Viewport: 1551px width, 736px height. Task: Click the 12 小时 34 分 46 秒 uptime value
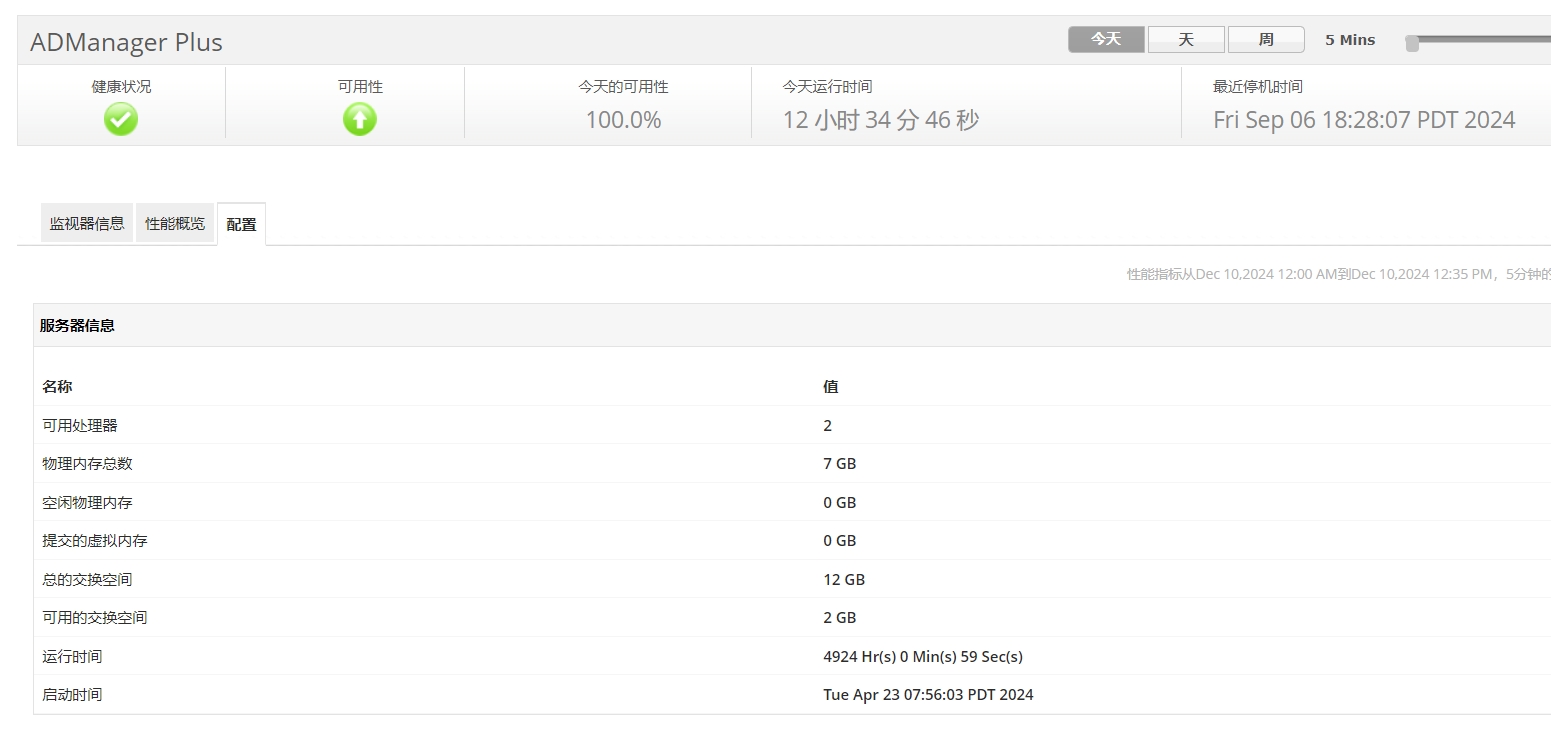pyautogui.click(x=881, y=120)
